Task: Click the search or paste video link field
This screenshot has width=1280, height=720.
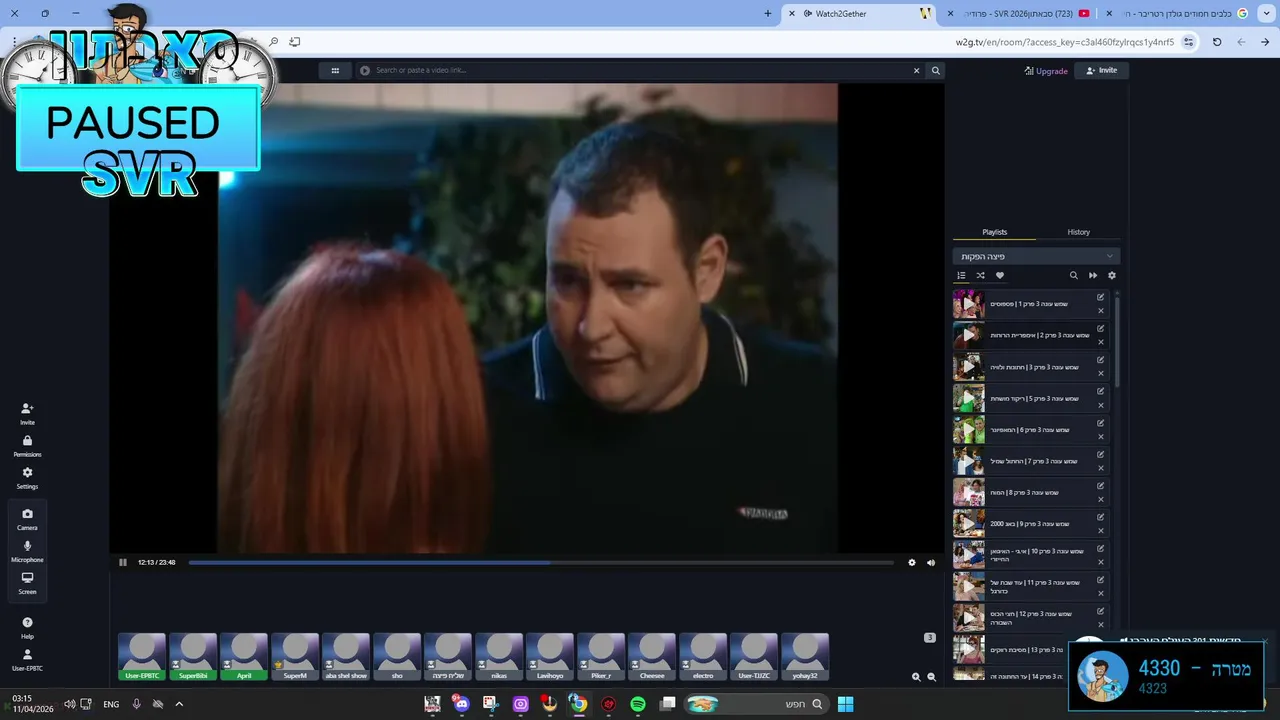Action: [x=640, y=70]
